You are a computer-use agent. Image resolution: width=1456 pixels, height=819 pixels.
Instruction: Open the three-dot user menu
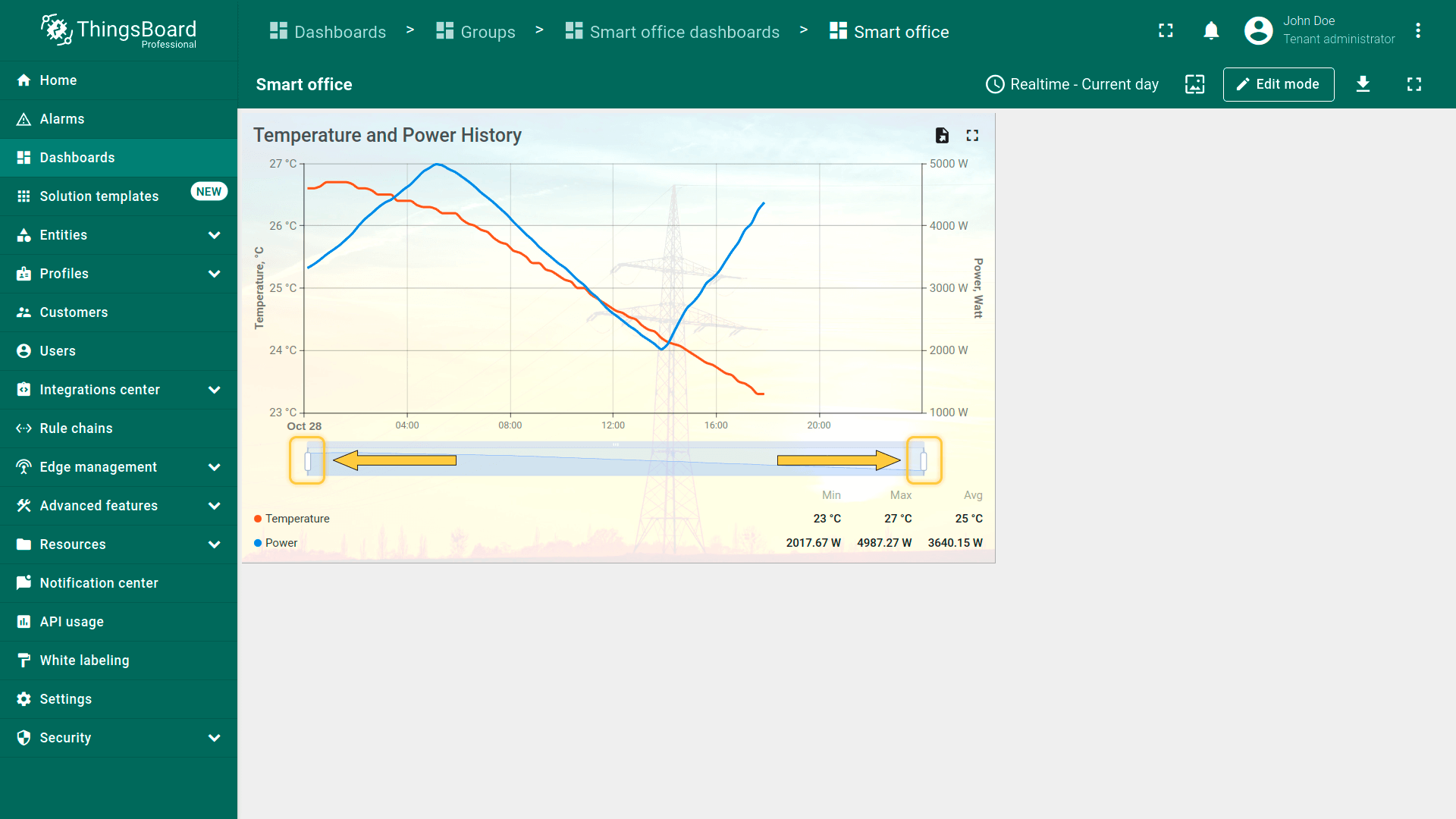pyautogui.click(x=1417, y=31)
